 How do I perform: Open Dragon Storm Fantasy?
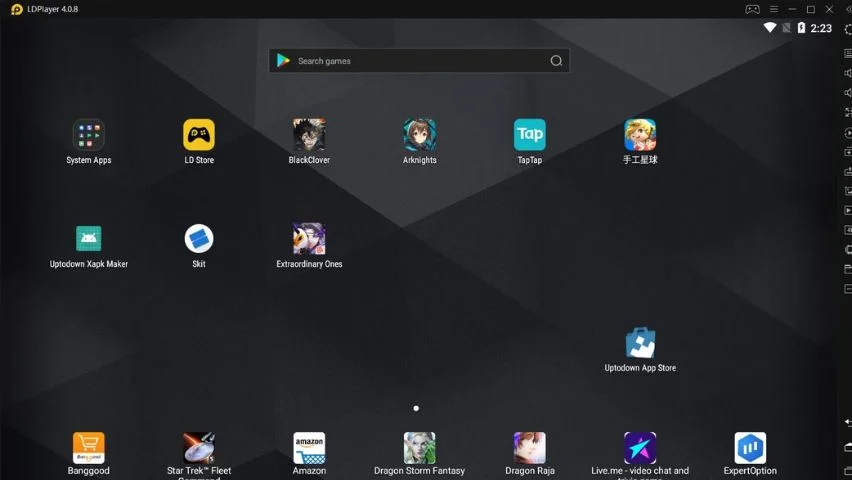419,448
